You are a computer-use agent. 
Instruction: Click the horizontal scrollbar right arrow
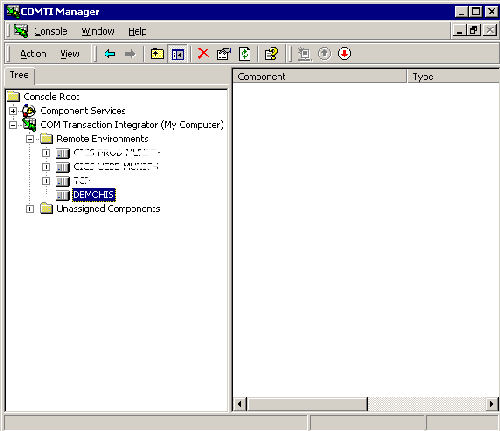pos(491,404)
